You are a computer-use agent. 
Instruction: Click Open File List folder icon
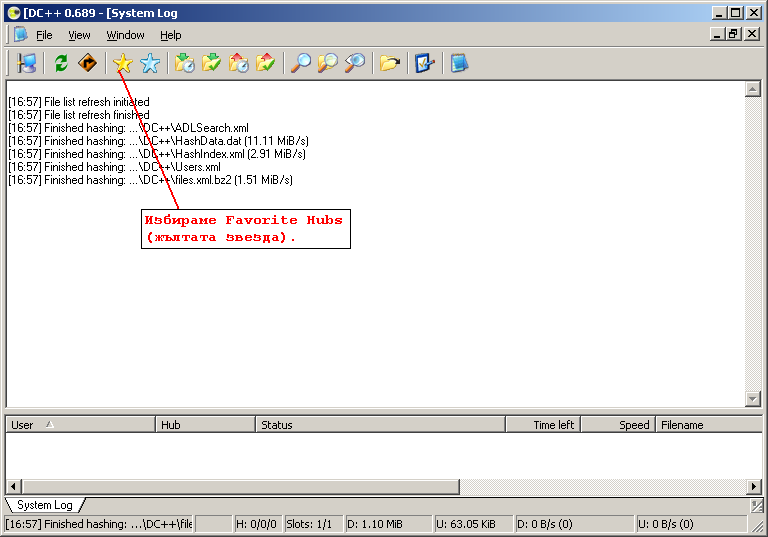390,63
